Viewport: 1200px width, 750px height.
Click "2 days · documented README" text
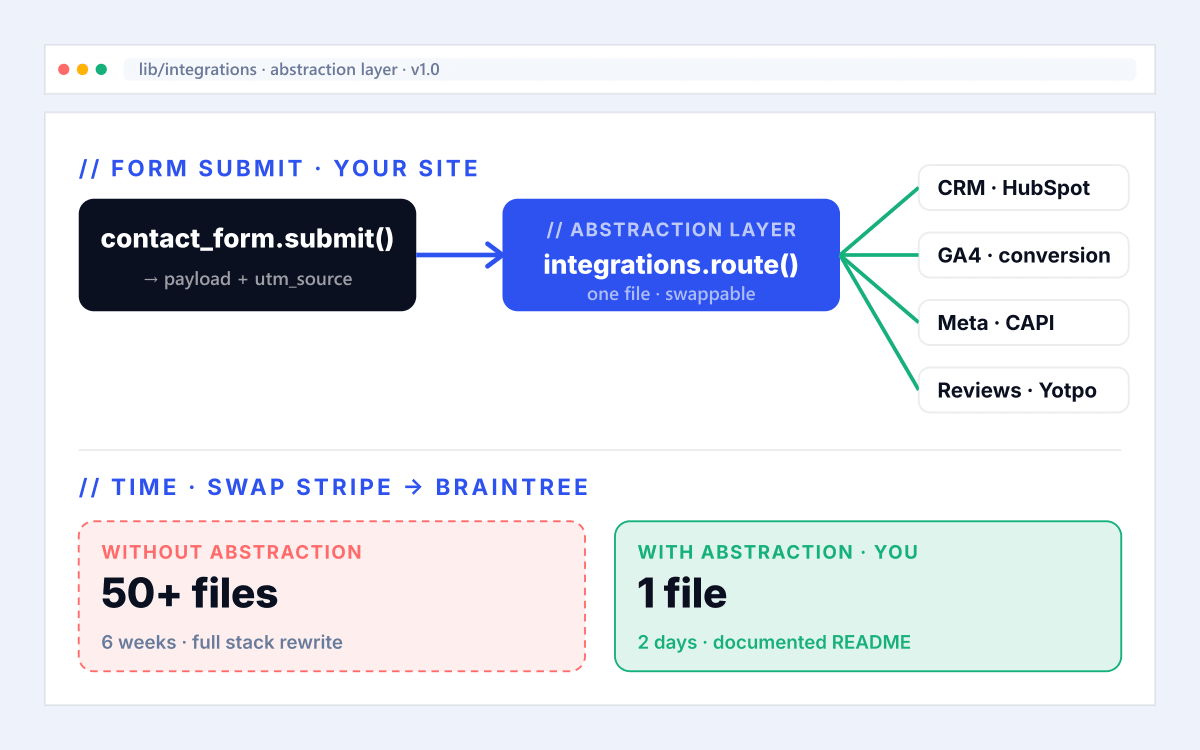click(774, 642)
